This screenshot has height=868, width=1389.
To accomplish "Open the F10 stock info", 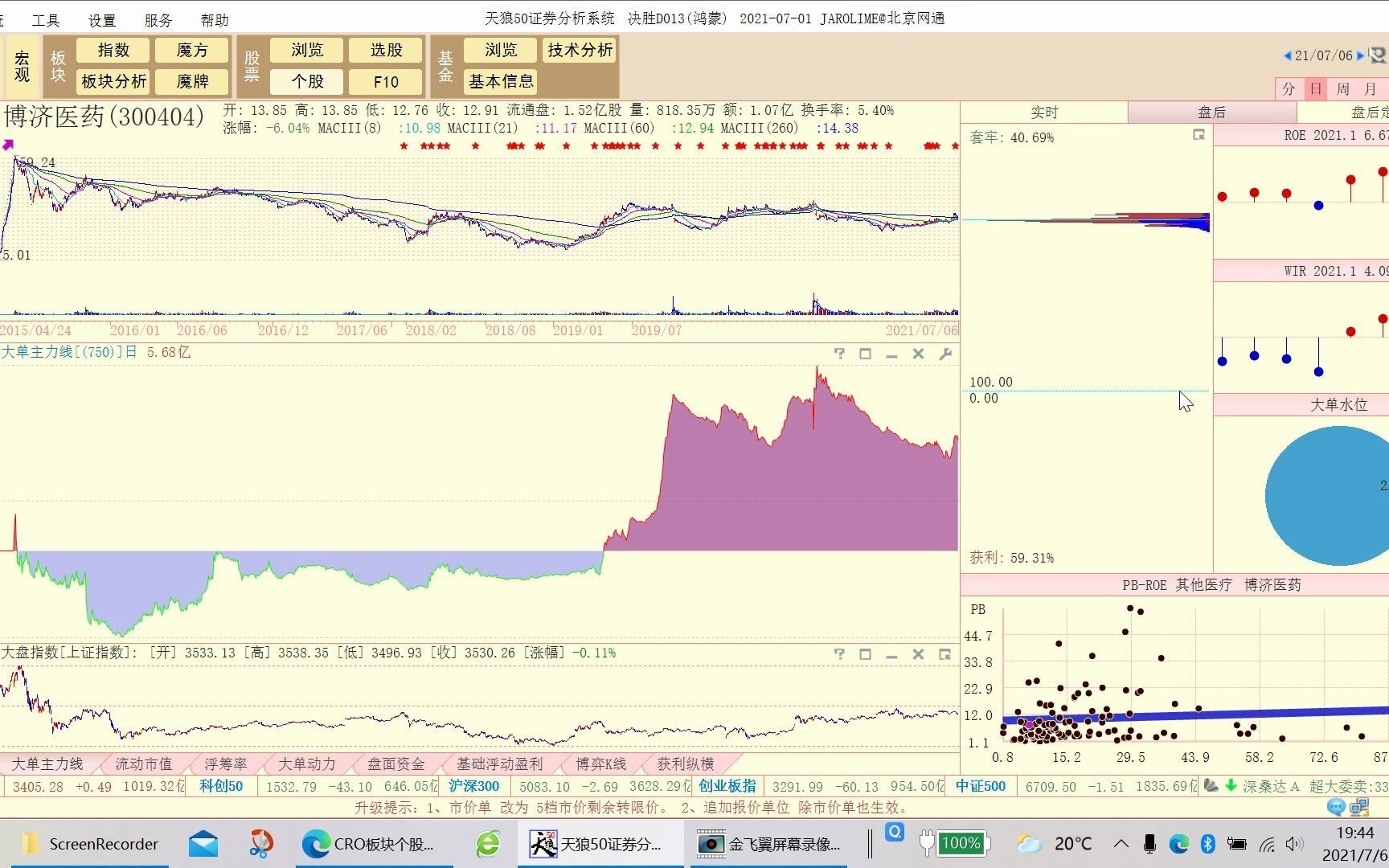I will pyautogui.click(x=386, y=81).
